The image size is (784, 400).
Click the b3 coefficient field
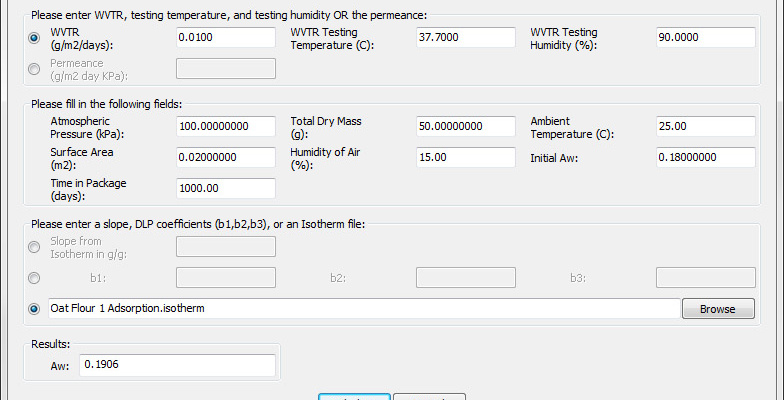(706, 278)
